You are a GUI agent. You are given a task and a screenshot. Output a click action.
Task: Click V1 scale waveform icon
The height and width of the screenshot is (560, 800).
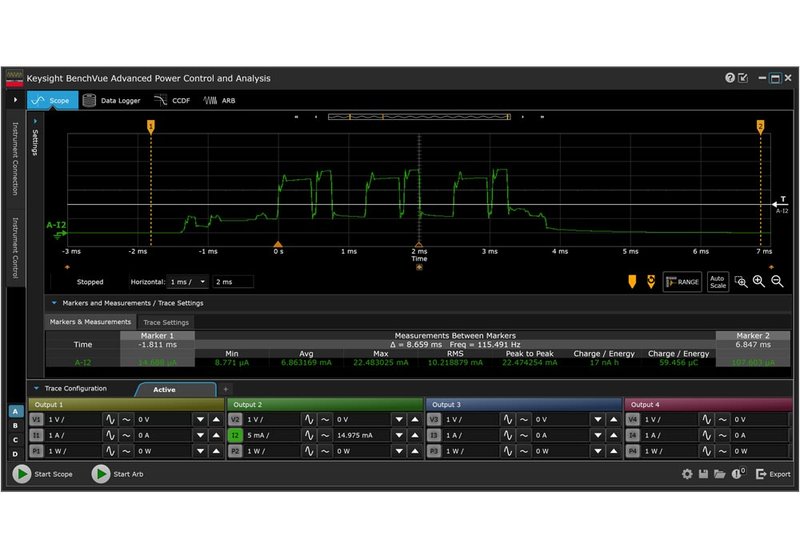pyautogui.click(x=110, y=419)
